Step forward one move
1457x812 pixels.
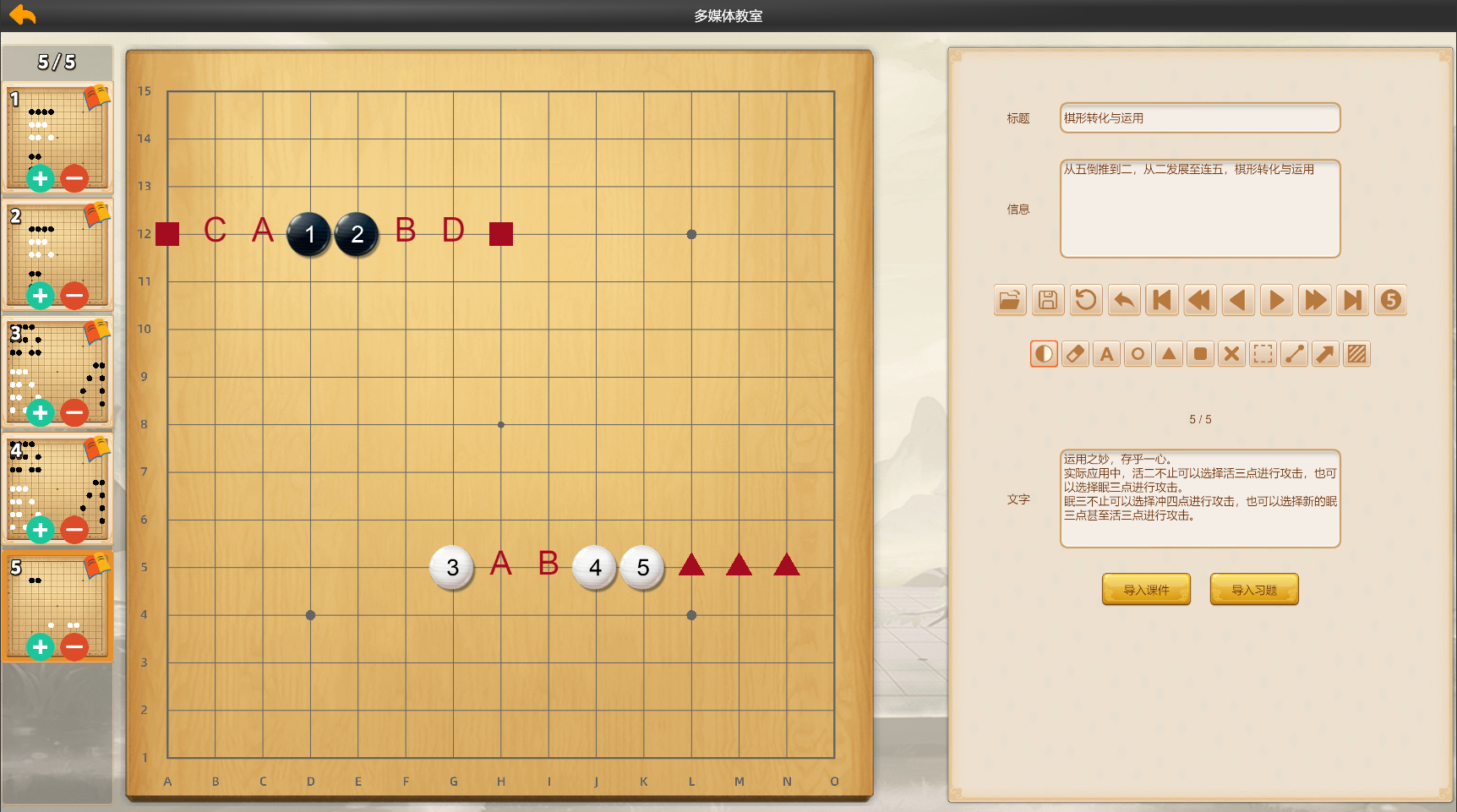(1276, 300)
